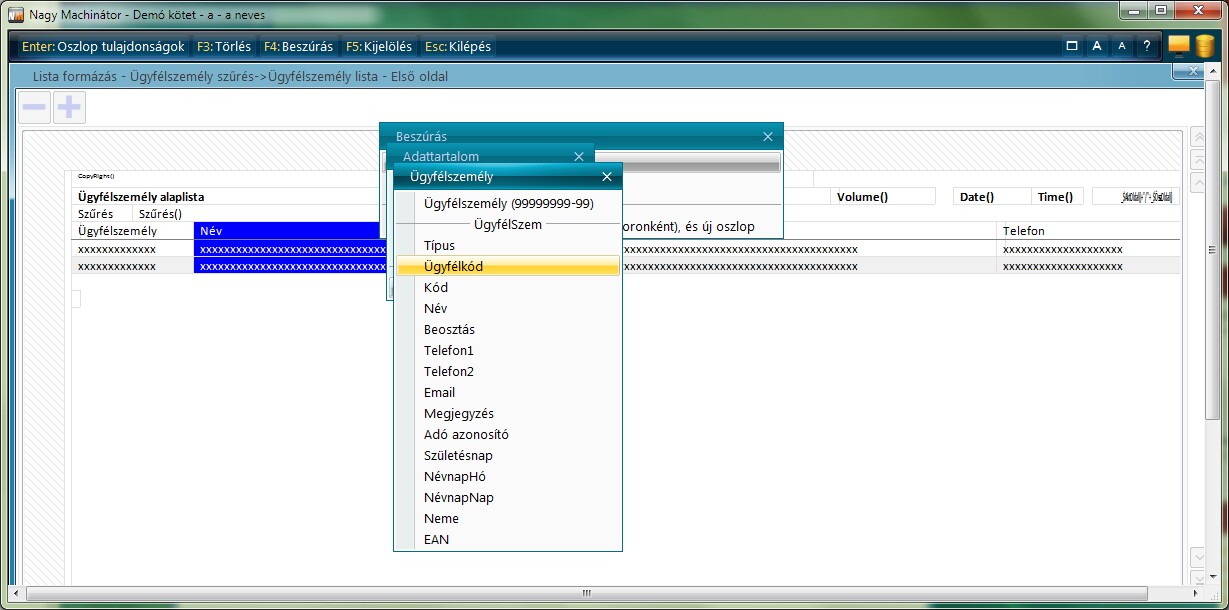Click the smaller font size A icon
The image size is (1229, 610).
point(1121,46)
